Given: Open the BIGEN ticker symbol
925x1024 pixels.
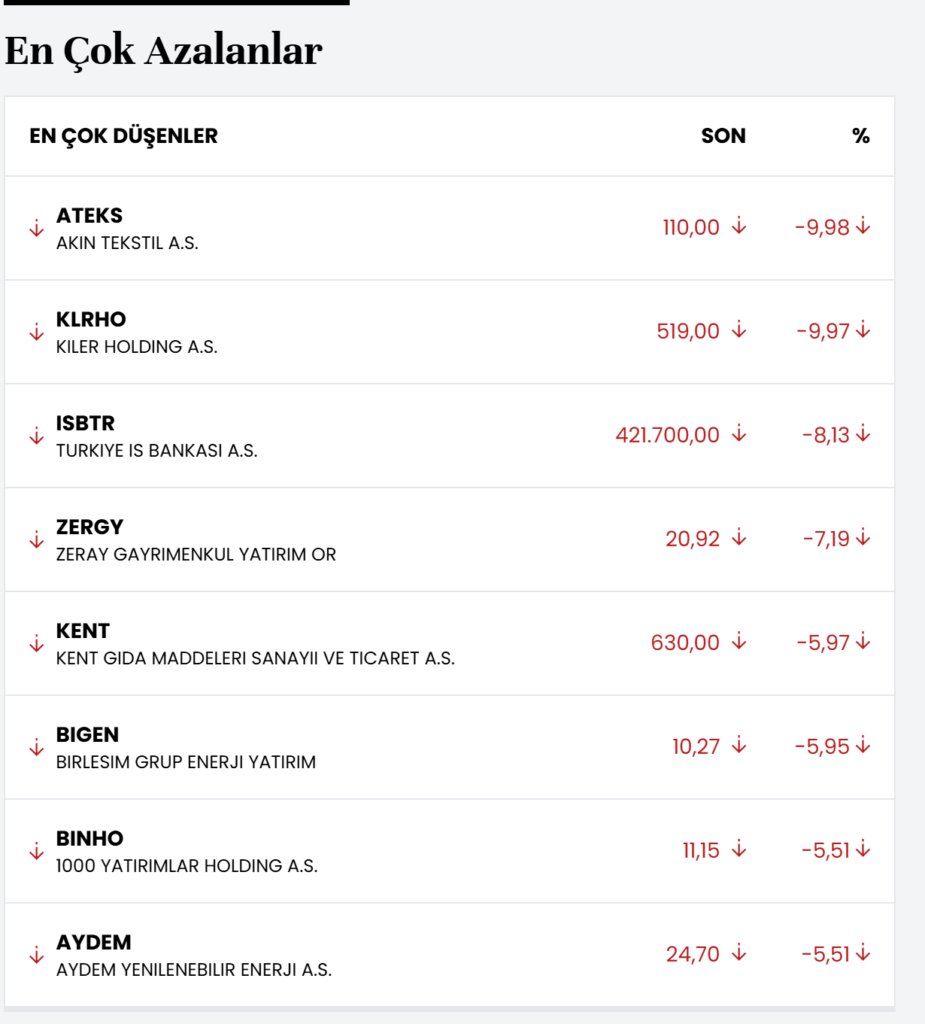Looking at the screenshot, I should 87,735.
